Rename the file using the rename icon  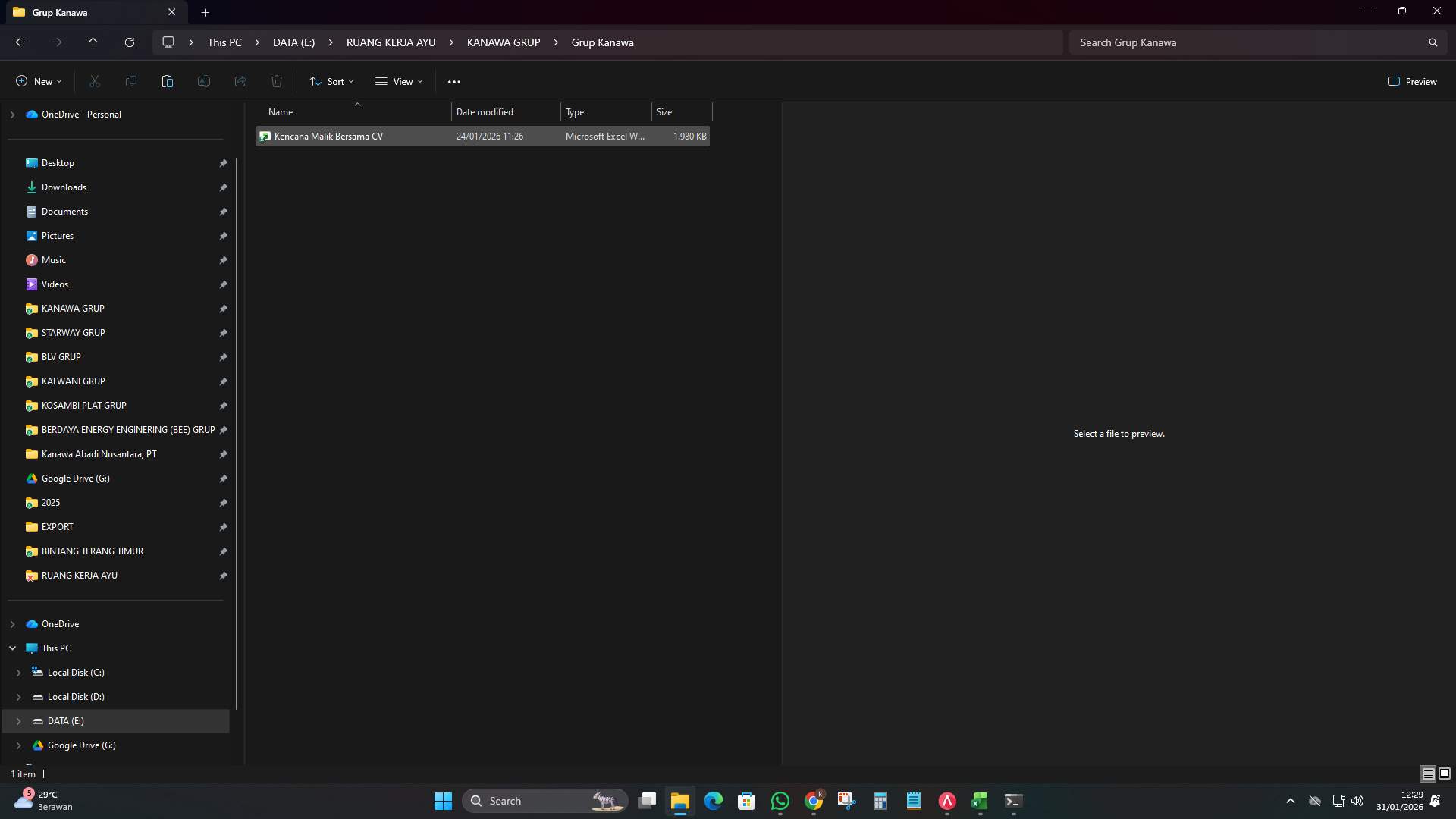point(203,81)
